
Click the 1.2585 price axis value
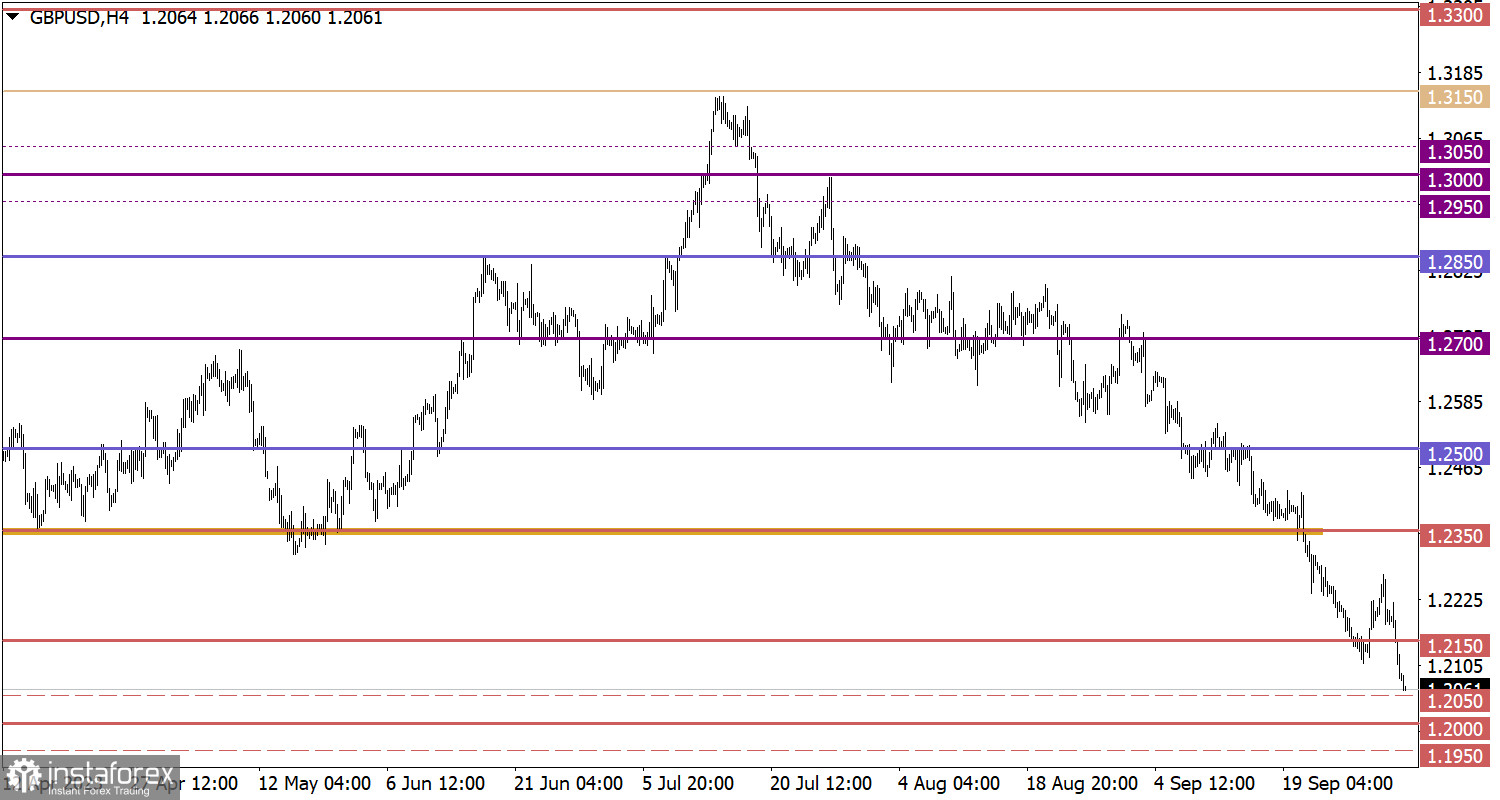tap(1453, 402)
